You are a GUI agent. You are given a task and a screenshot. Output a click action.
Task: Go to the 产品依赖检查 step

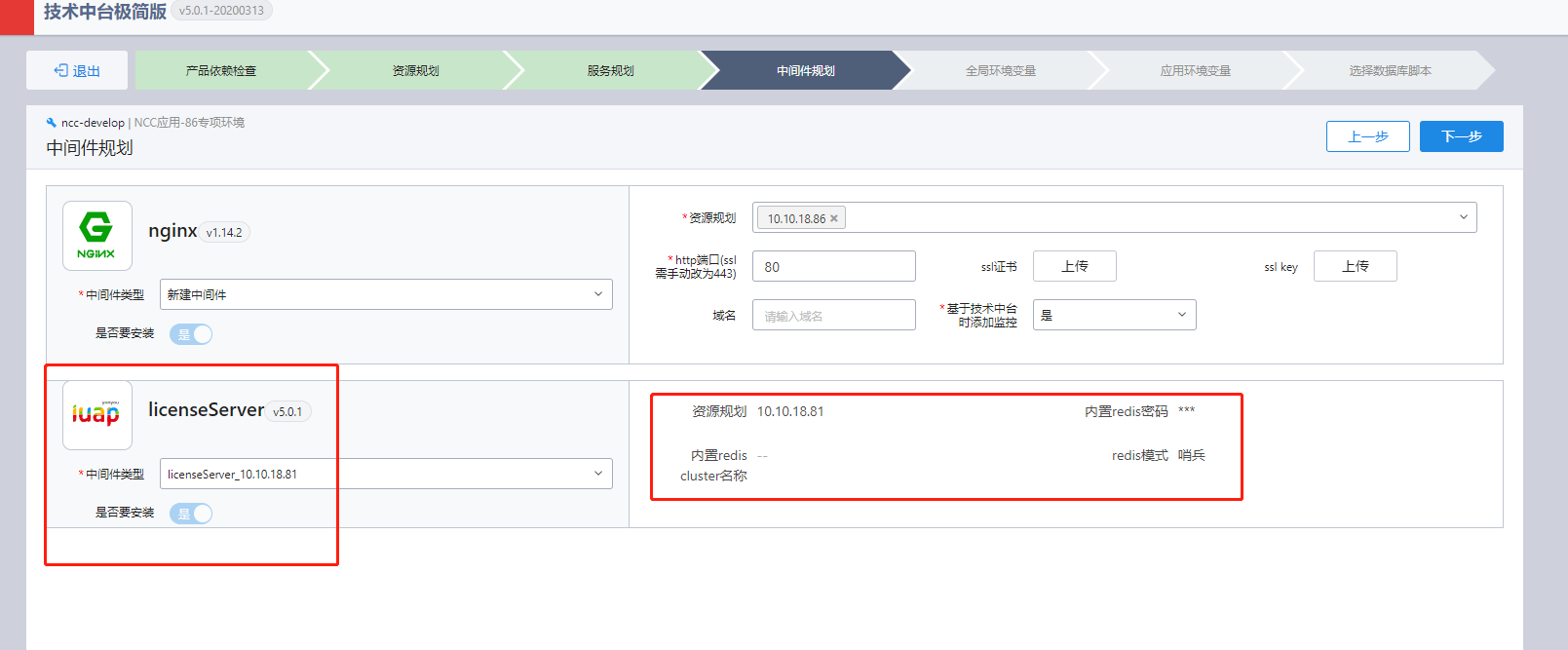coord(221,71)
